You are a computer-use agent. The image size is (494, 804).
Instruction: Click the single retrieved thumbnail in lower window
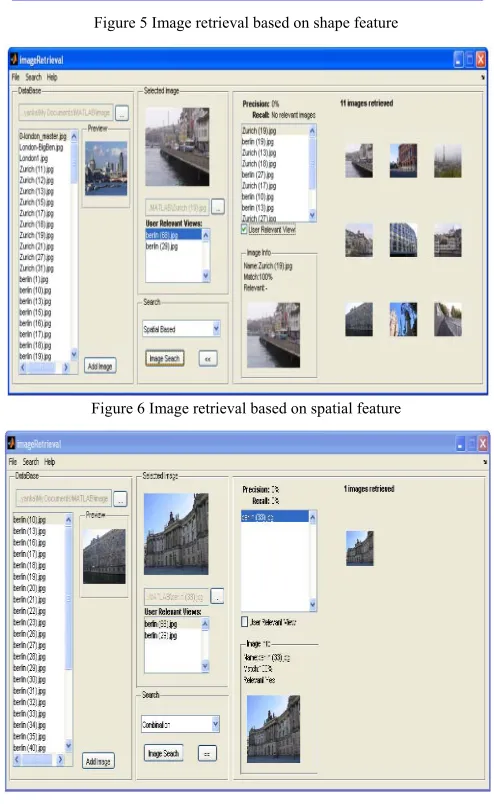(360, 548)
